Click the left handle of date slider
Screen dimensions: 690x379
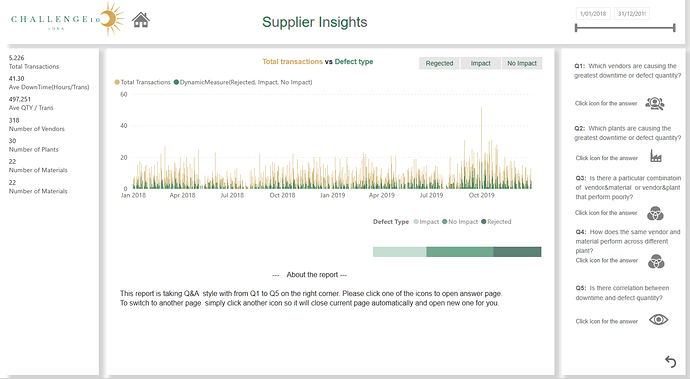(576, 28)
